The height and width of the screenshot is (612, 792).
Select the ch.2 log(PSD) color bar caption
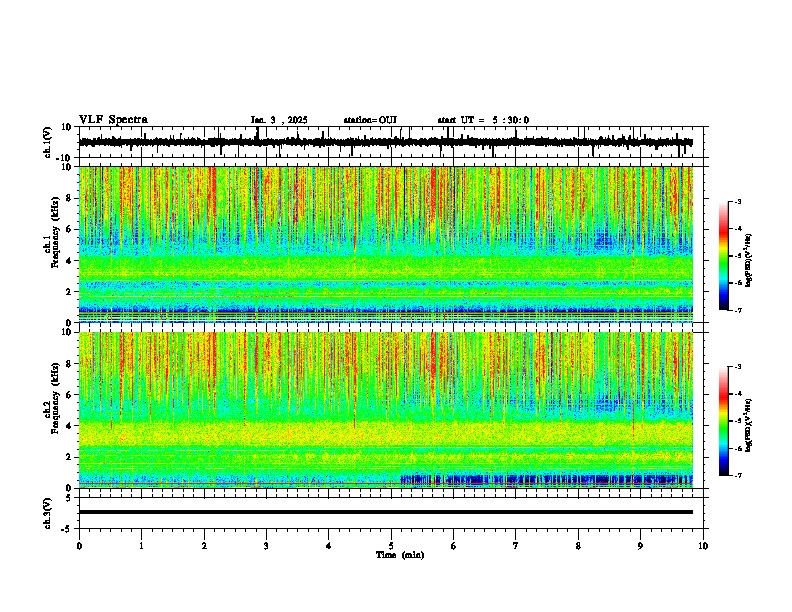coord(748,426)
